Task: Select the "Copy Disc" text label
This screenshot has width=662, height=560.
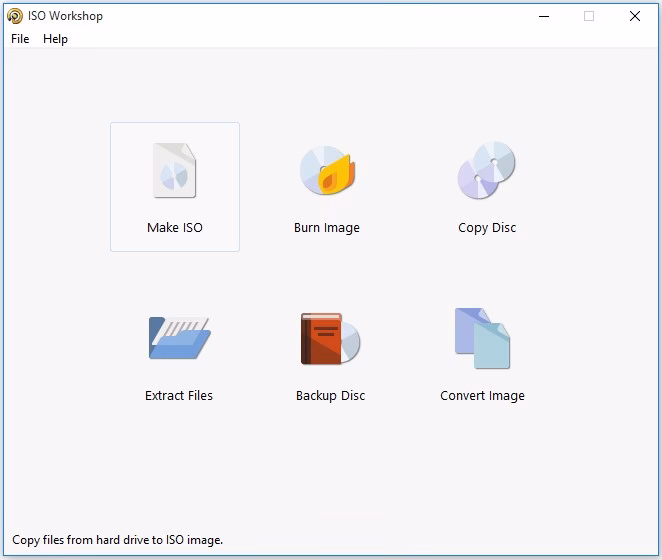Action: click(x=487, y=228)
